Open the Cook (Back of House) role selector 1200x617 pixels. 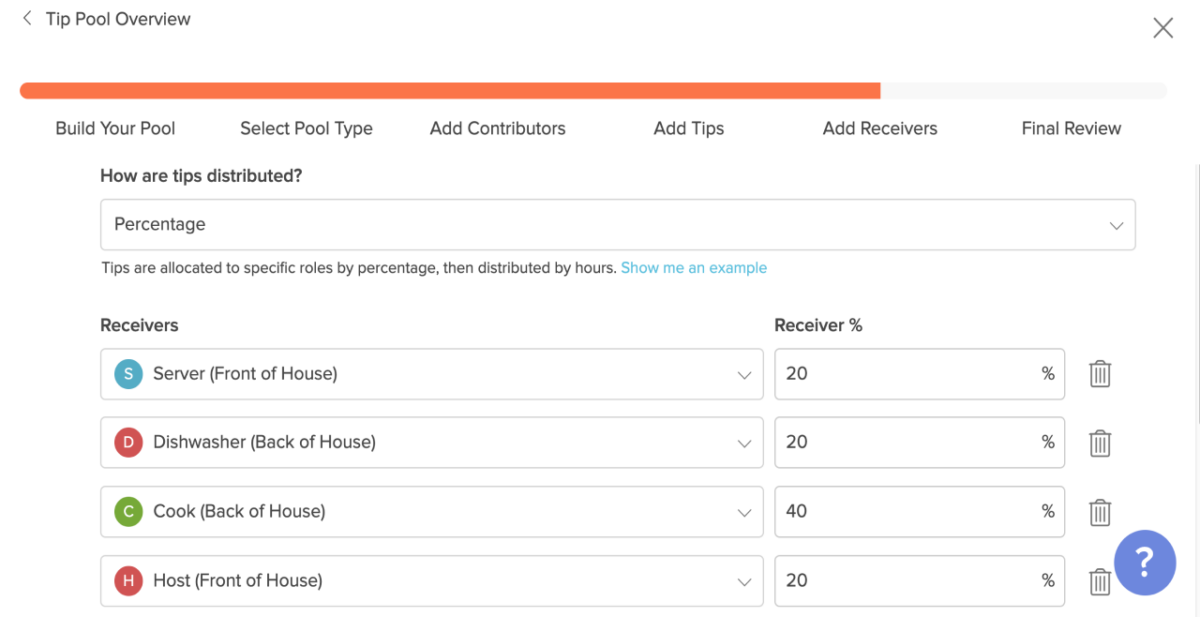point(744,512)
